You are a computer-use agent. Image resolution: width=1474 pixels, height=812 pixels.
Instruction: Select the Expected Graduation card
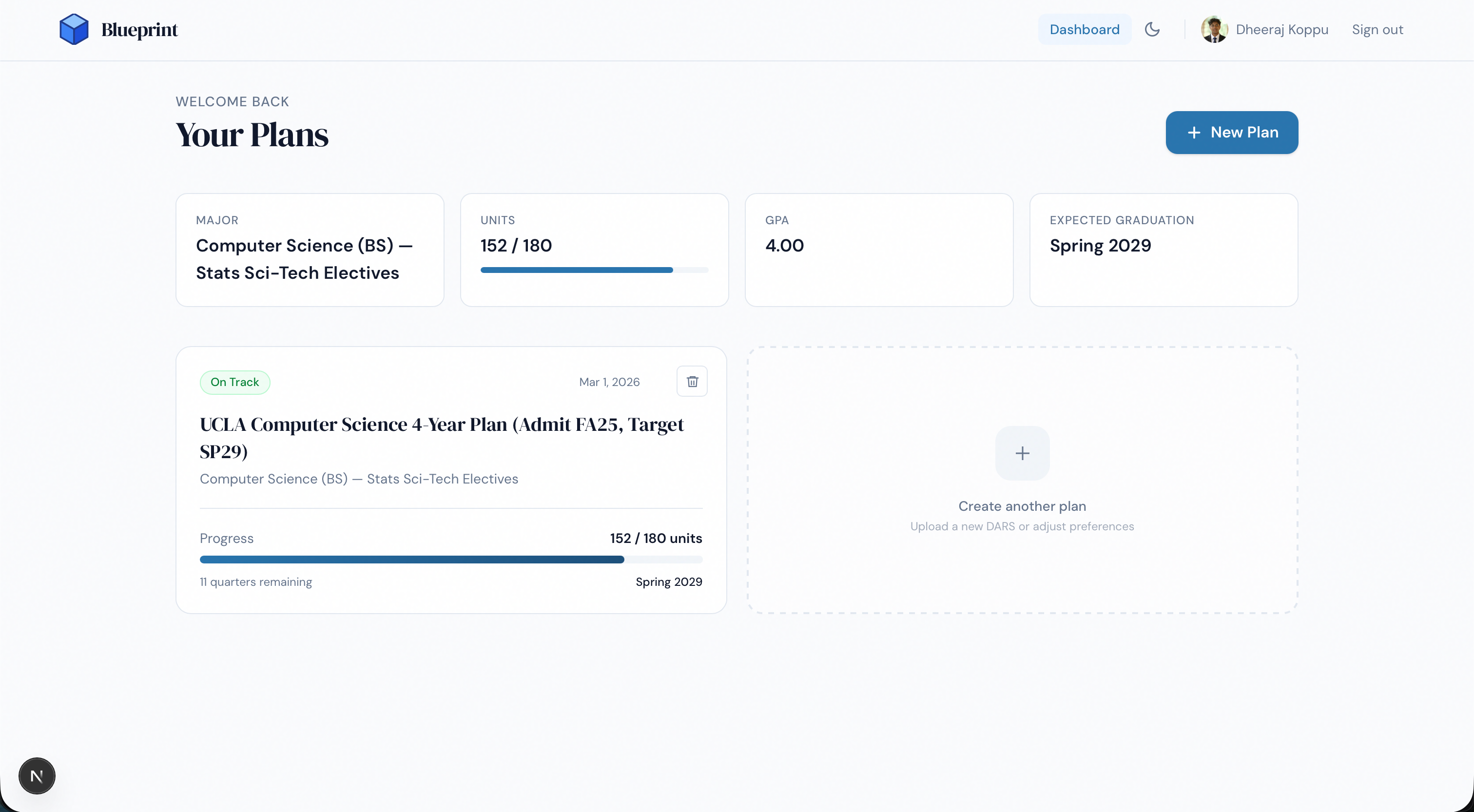pos(1164,250)
